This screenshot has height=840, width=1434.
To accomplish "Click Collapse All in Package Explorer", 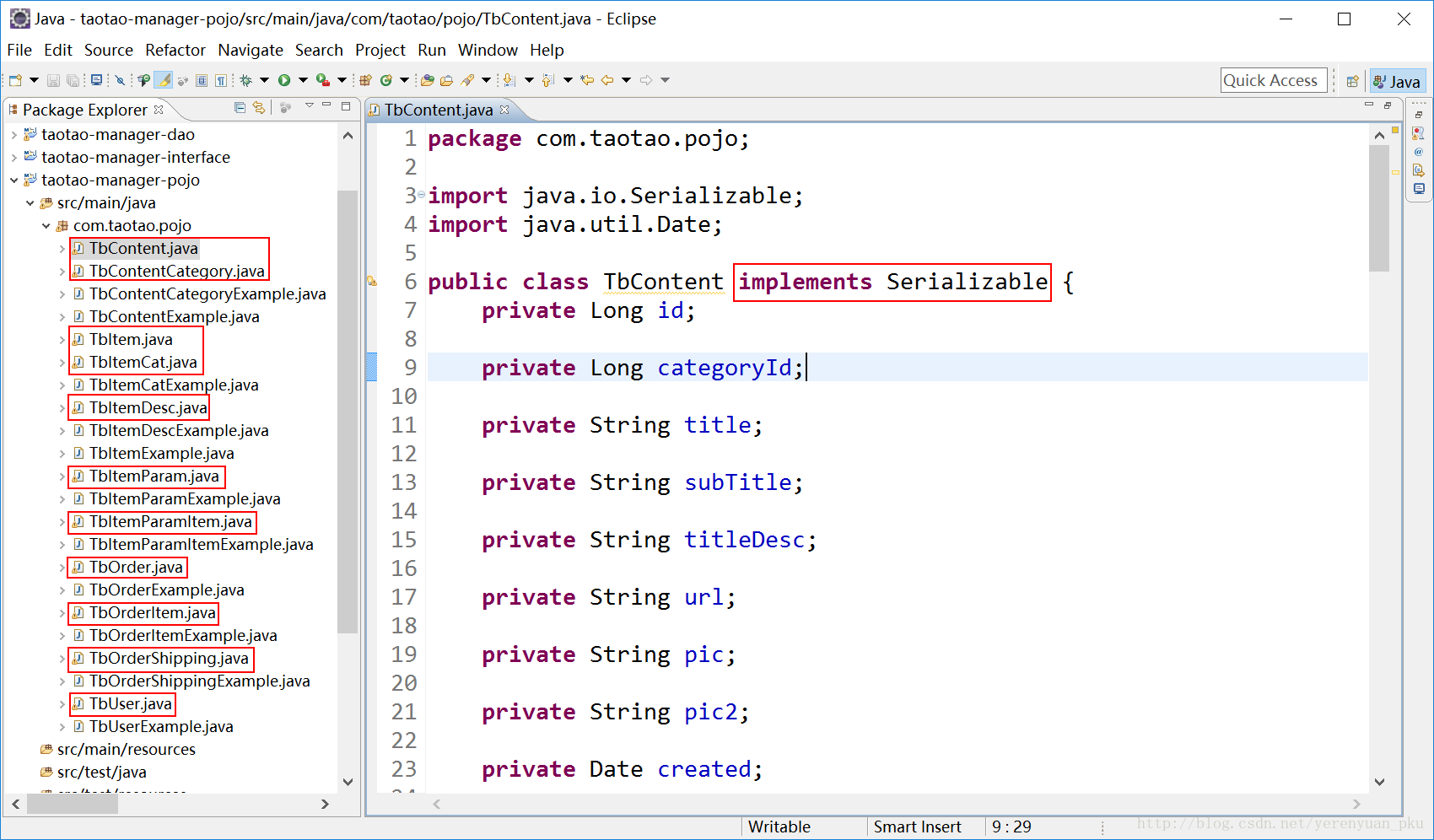I will [240, 107].
